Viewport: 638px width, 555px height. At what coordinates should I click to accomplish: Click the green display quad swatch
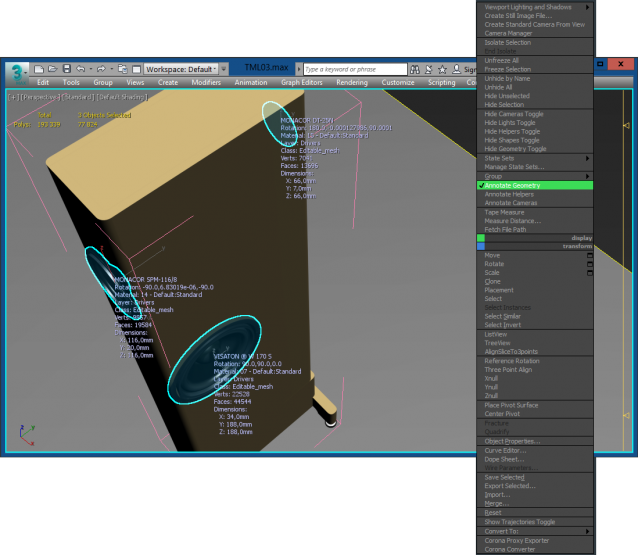[x=481, y=238]
